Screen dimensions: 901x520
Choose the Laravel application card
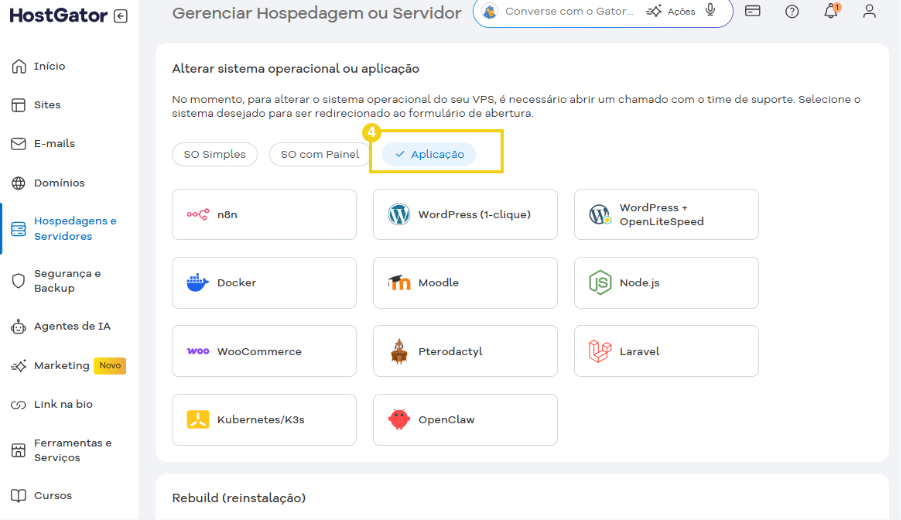pos(667,351)
